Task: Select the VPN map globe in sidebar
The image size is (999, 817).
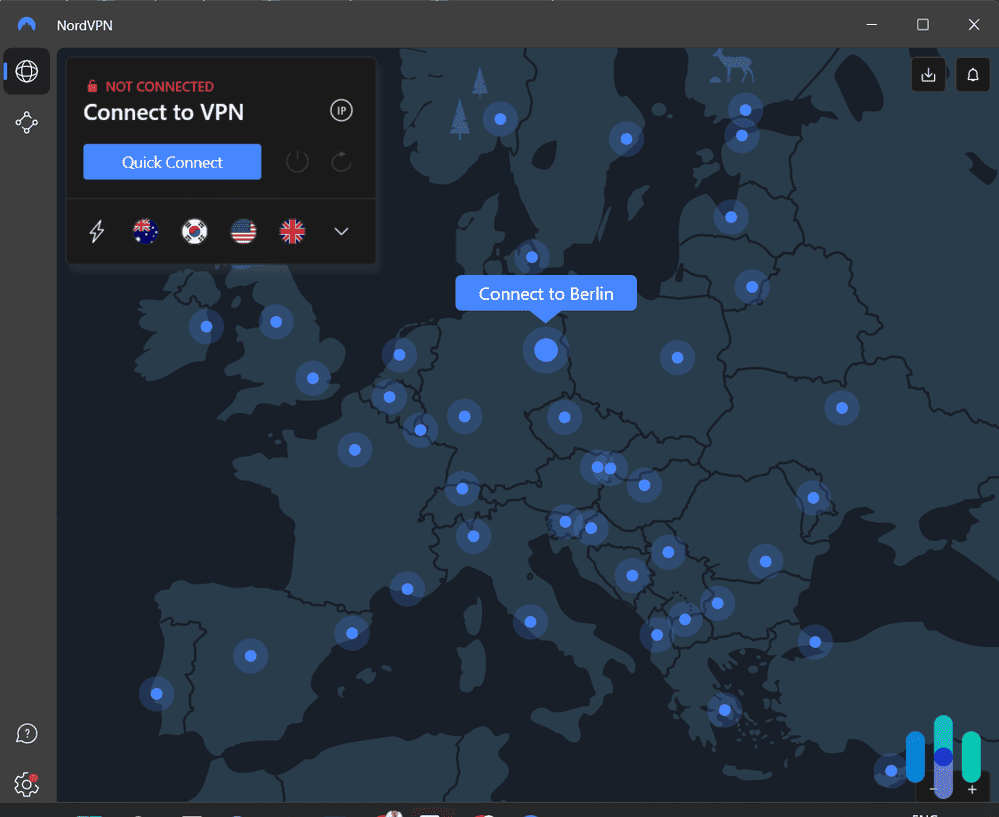Action: click(26, 71)
